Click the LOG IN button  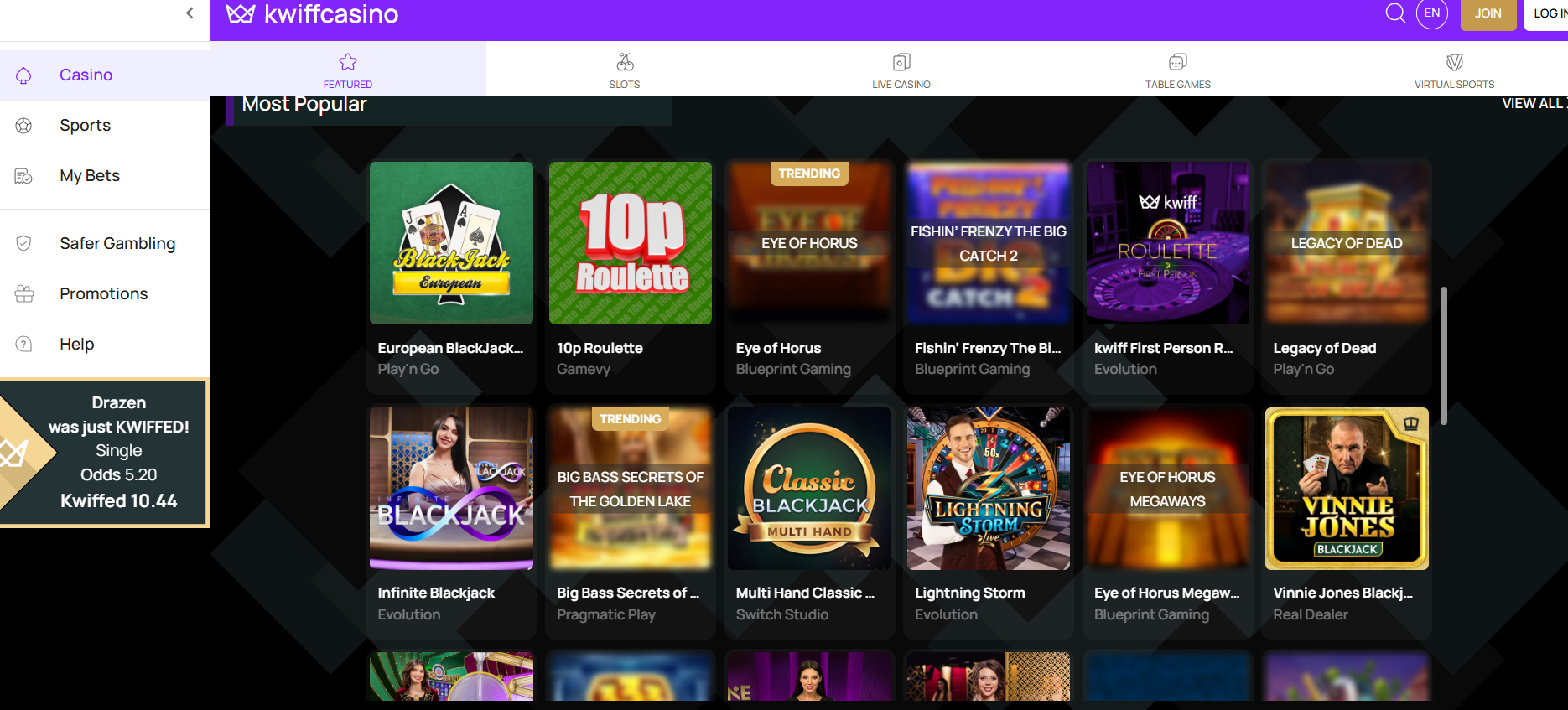coord(1549,14)
